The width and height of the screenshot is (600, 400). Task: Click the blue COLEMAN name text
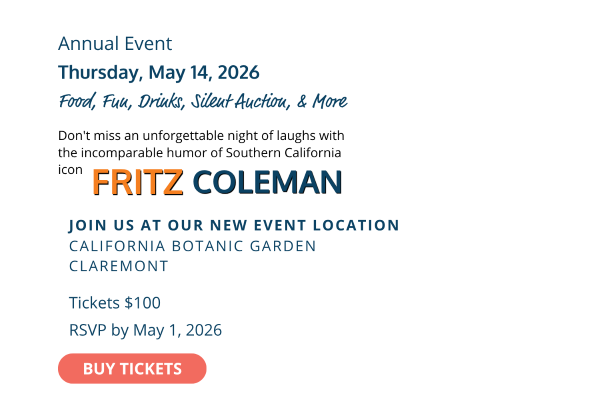[267, 183]
